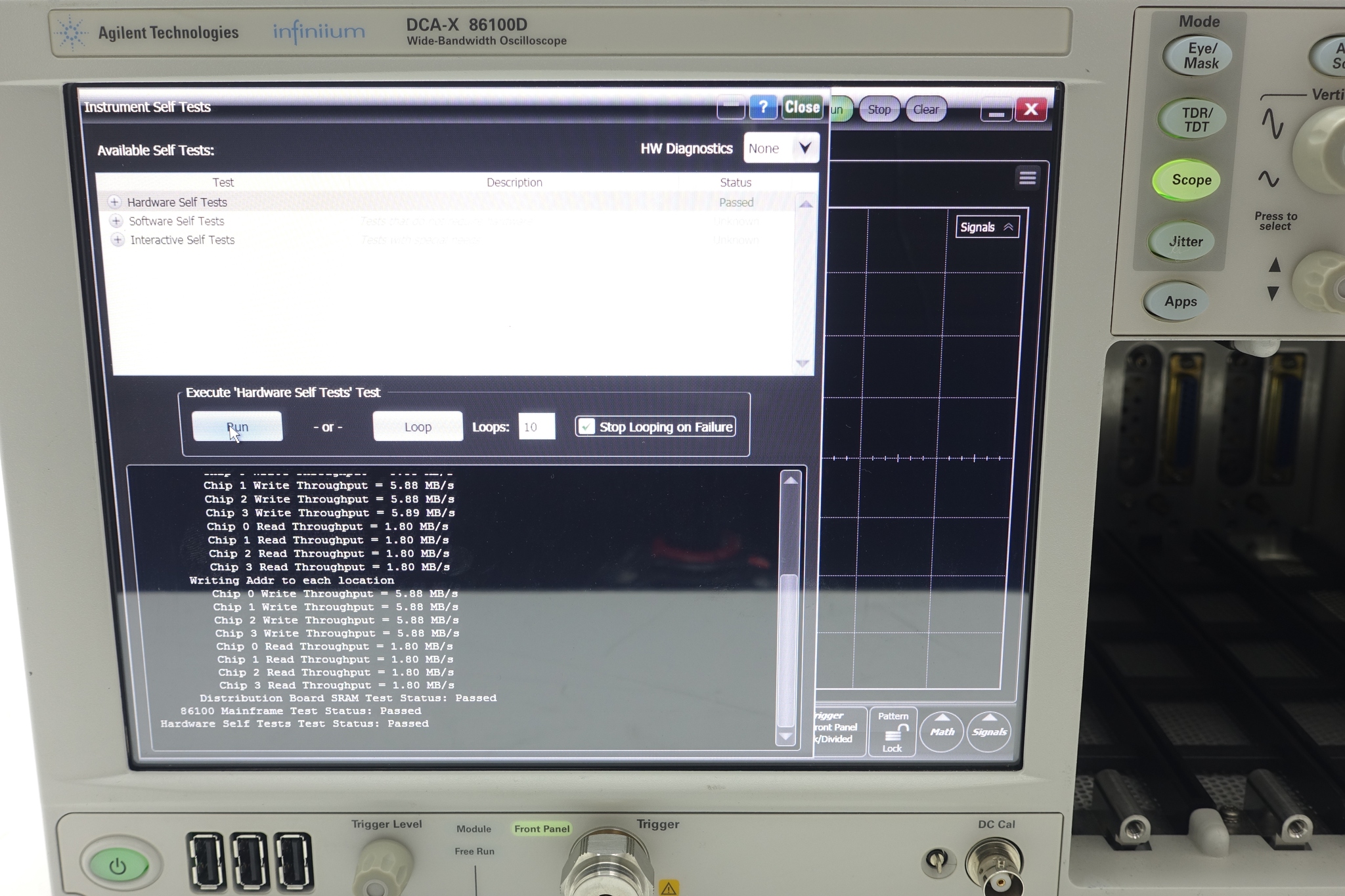Run the Hardware Self Tests
The image size is (1345, 896).
pyautogui.click(x=238, y=426)
